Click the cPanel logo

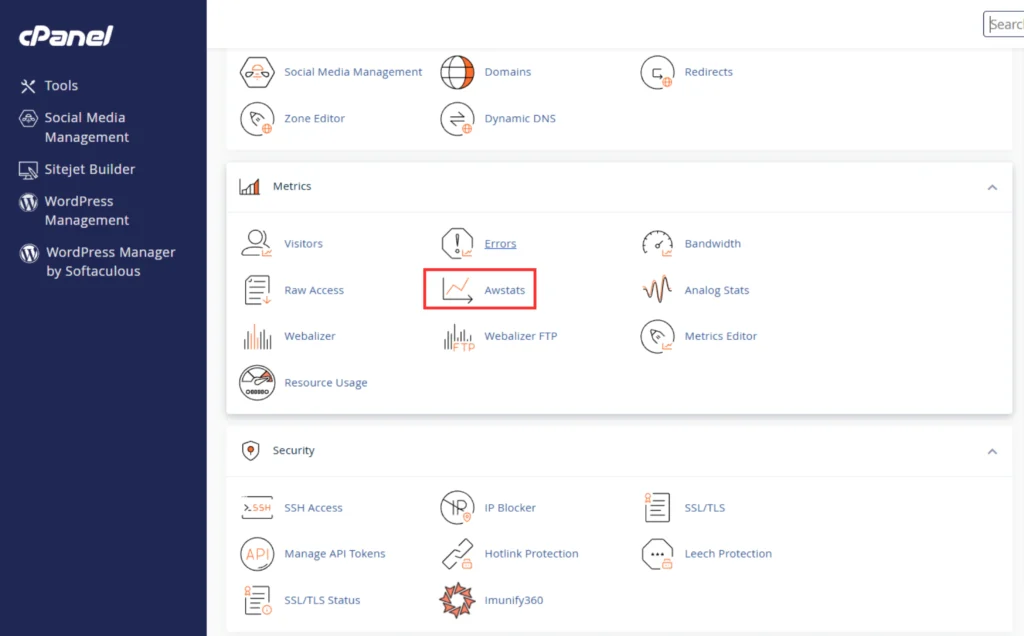tap(66, 36)
